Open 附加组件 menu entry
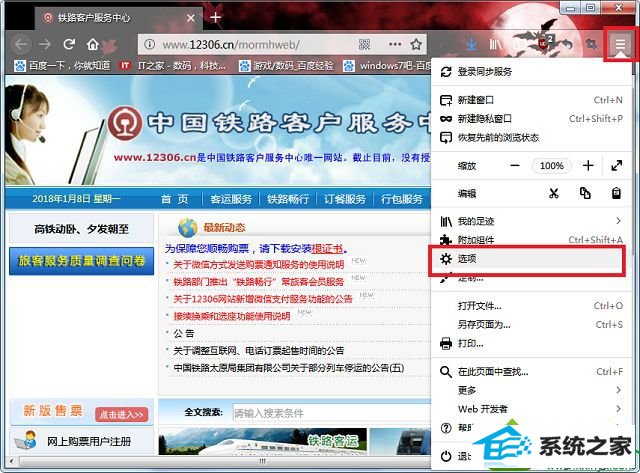This screenshot has width=640, height=473. [x=531, y=240]
